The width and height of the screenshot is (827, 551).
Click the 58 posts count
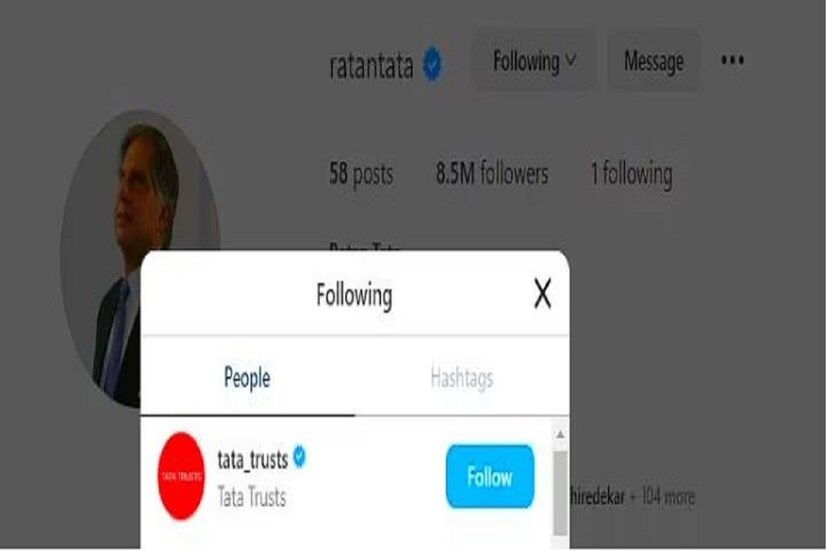pos(361,173)
